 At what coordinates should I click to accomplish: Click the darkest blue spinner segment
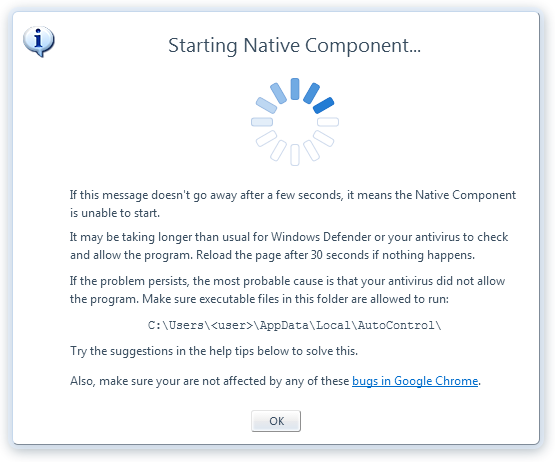point(324,105)
